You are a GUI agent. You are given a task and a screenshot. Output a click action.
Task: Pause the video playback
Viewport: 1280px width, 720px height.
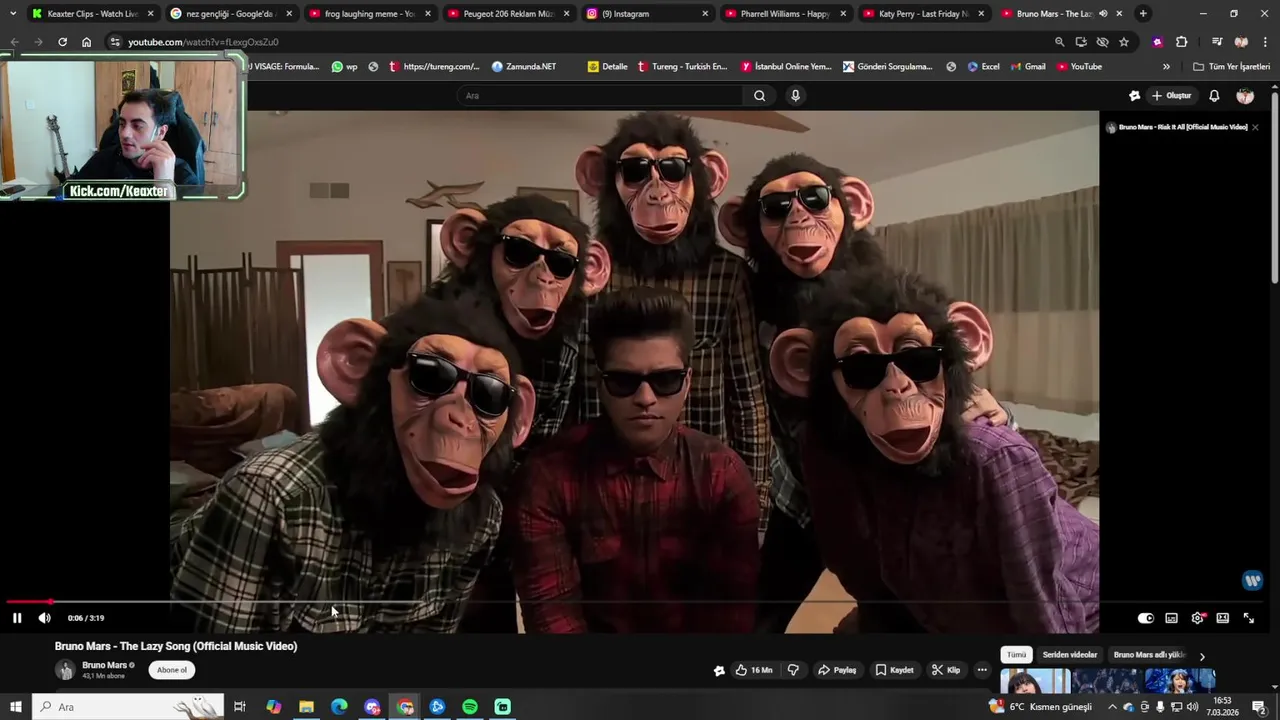point(17,618)
